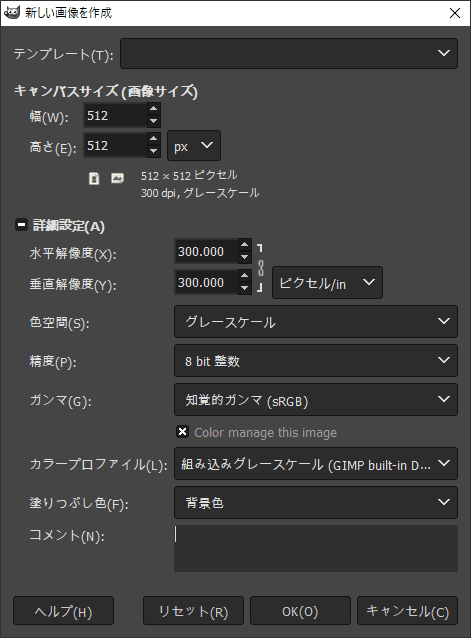This screenshot has width=471, height=638.
Task: Click the 垂直解像度(Y): label
Action: click(73, 284)
